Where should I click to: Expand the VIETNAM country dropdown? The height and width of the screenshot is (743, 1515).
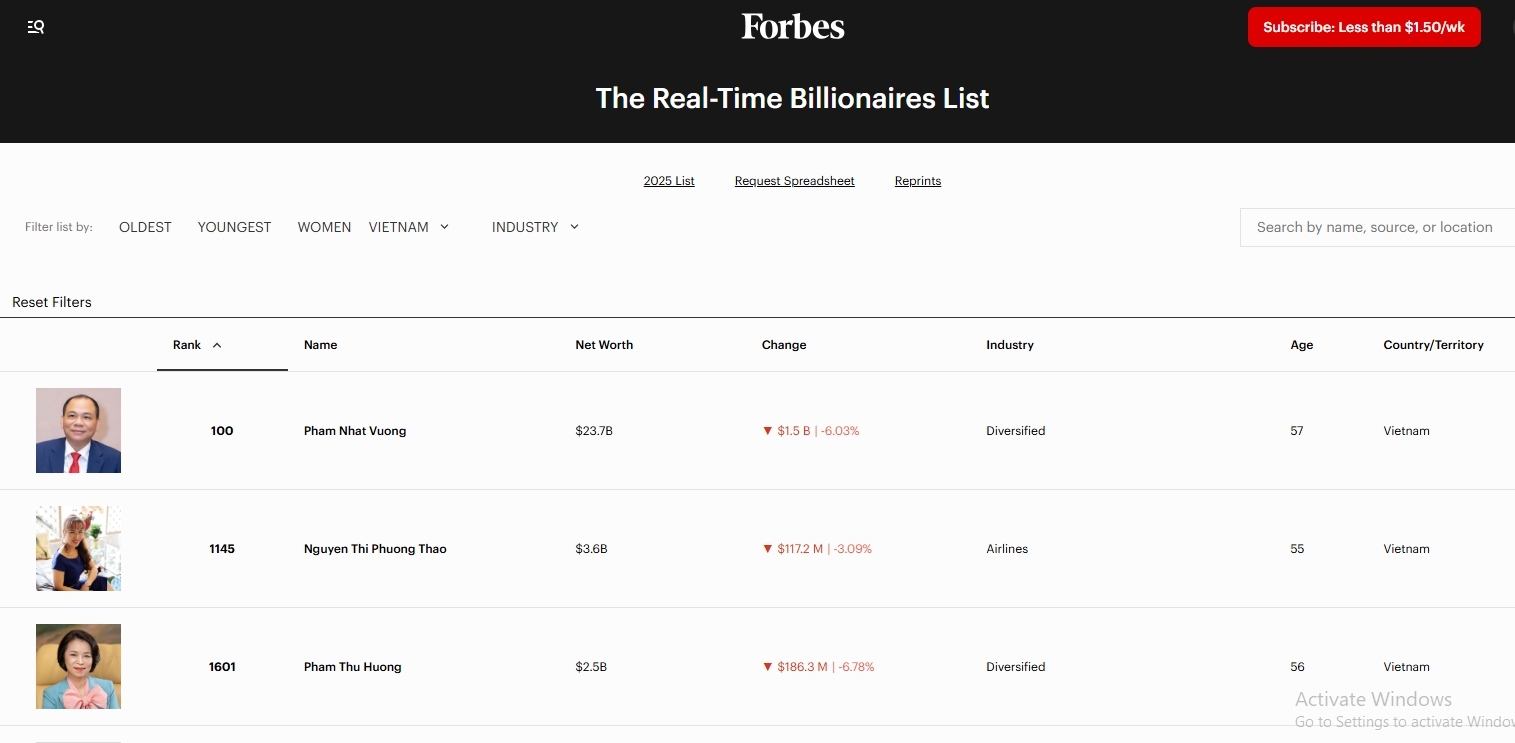pos(409,227)
